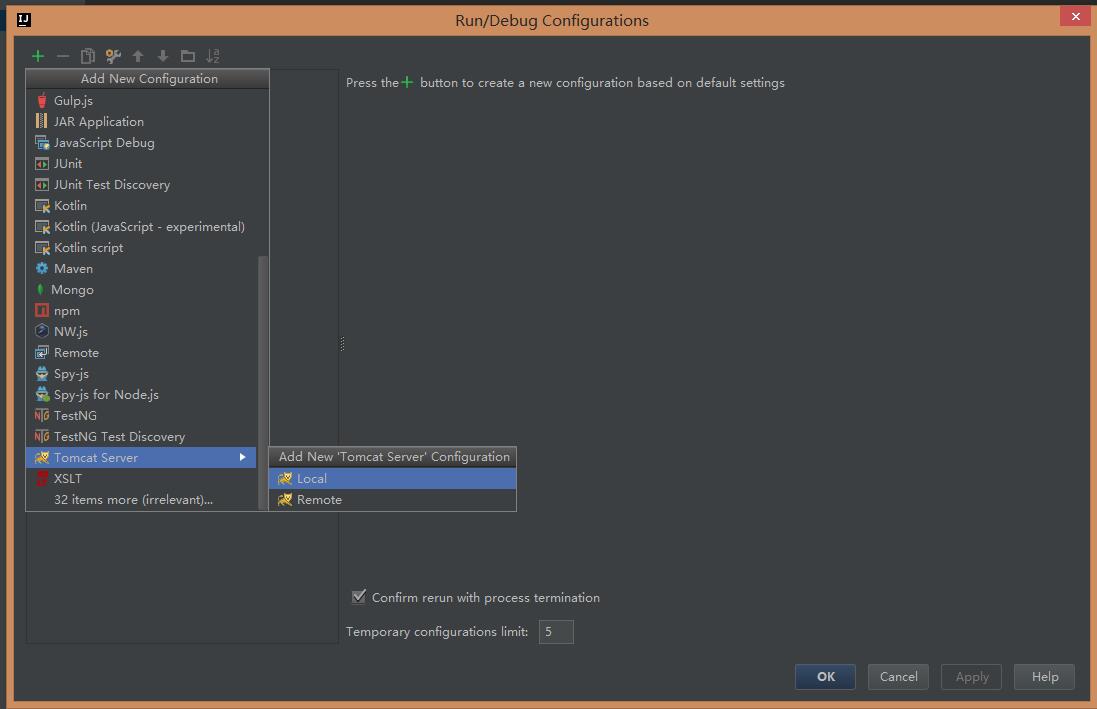Viewport: 1097px width, 709px height.
Task: Select Kotlin script entry
Action: point(141,248)
